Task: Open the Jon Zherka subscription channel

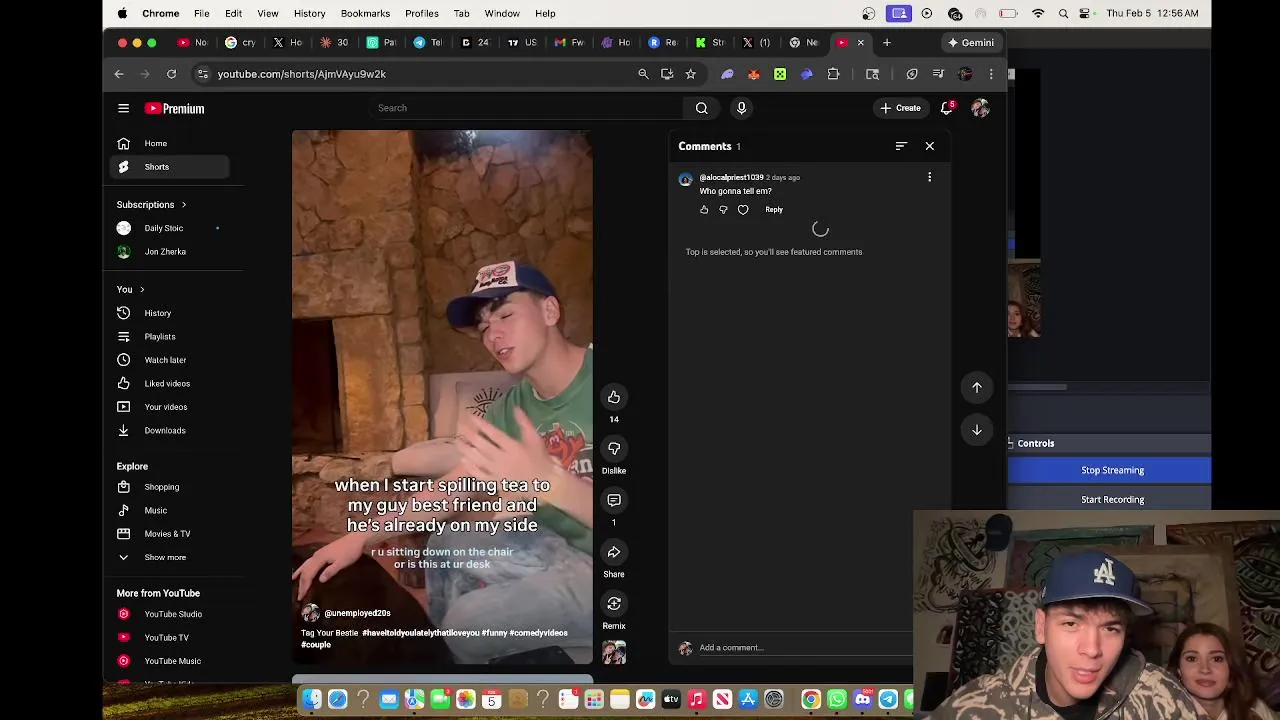Action: (x=170, y=252)
